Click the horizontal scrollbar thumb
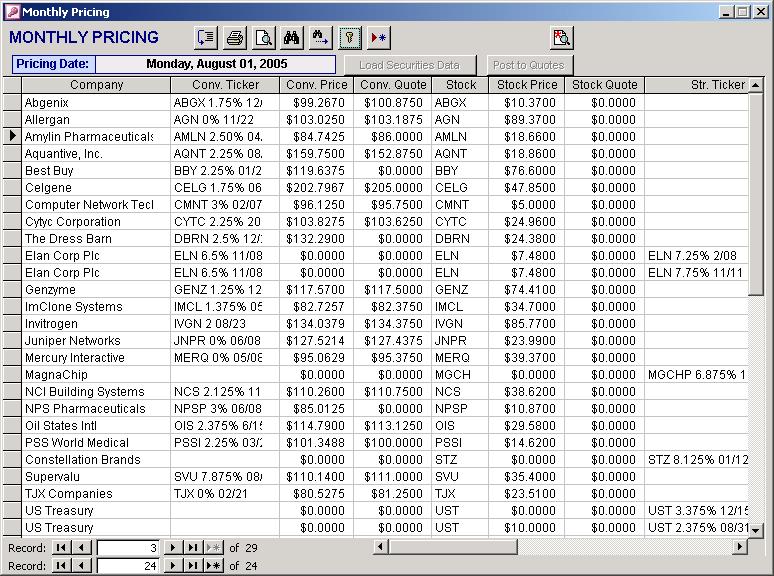Viewport: 774px width, 576px height. (453, 546)
